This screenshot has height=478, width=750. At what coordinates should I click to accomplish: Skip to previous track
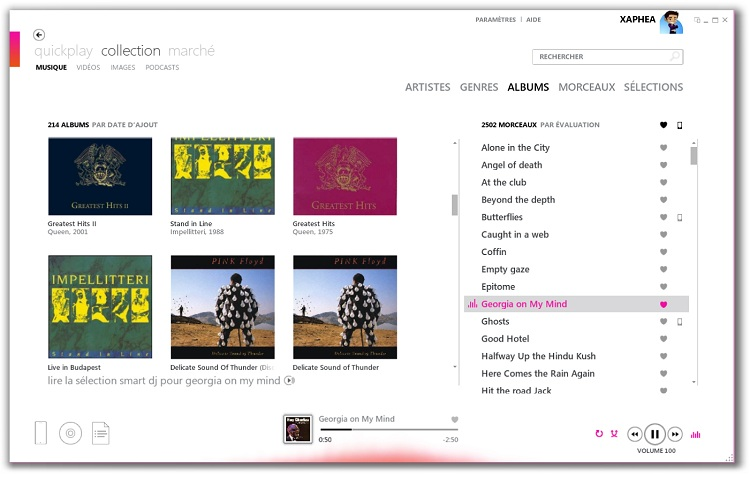tap(634, 434)
